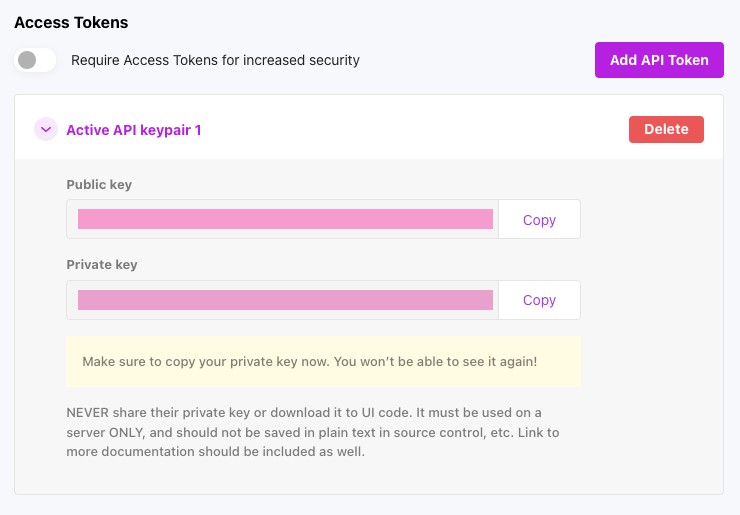This screenshot has height=515, width=740.
Task: Copy the public key
Action: coord(539,220)
